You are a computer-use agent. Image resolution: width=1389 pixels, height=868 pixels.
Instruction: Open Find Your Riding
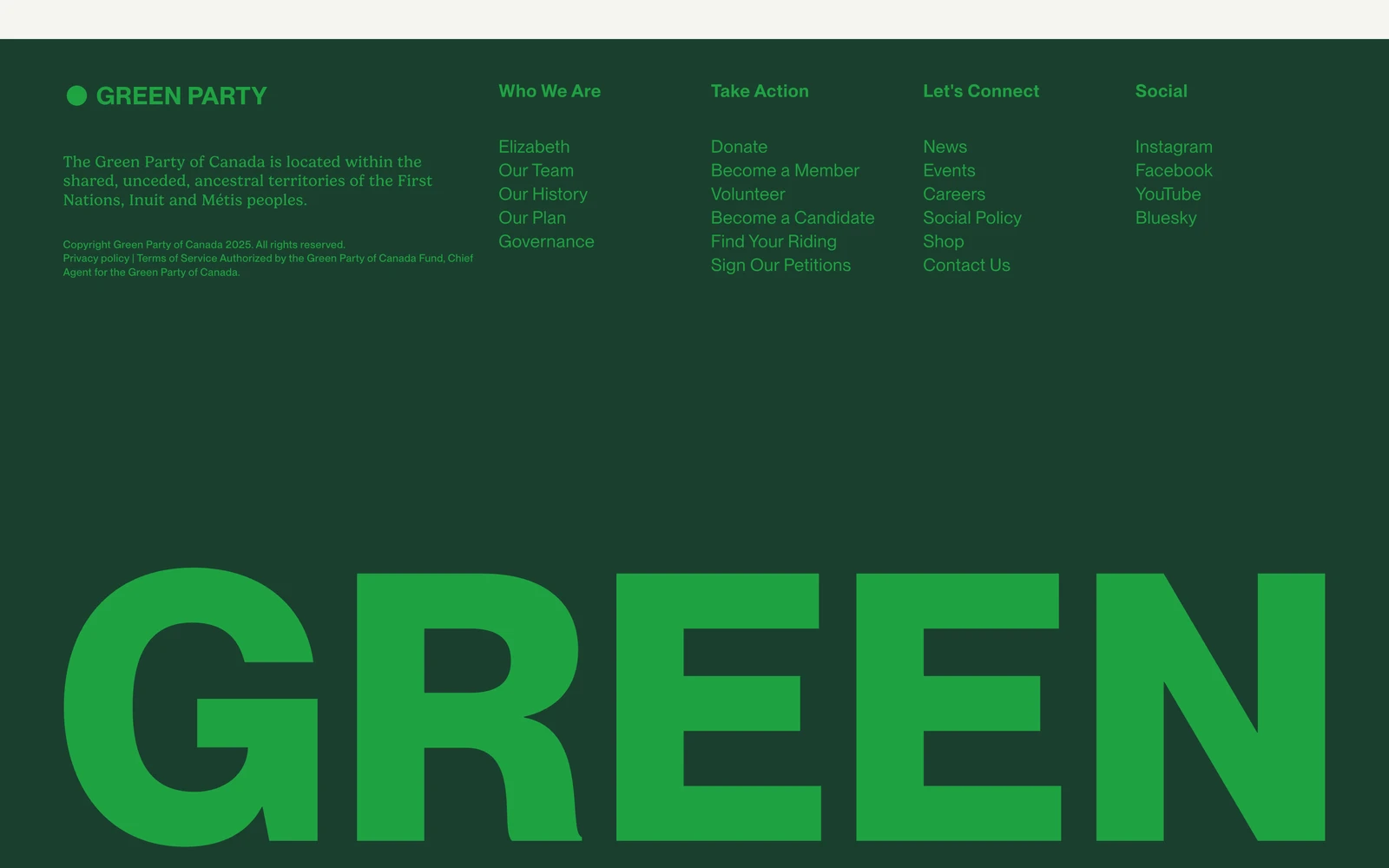click(x=773, y=241)
